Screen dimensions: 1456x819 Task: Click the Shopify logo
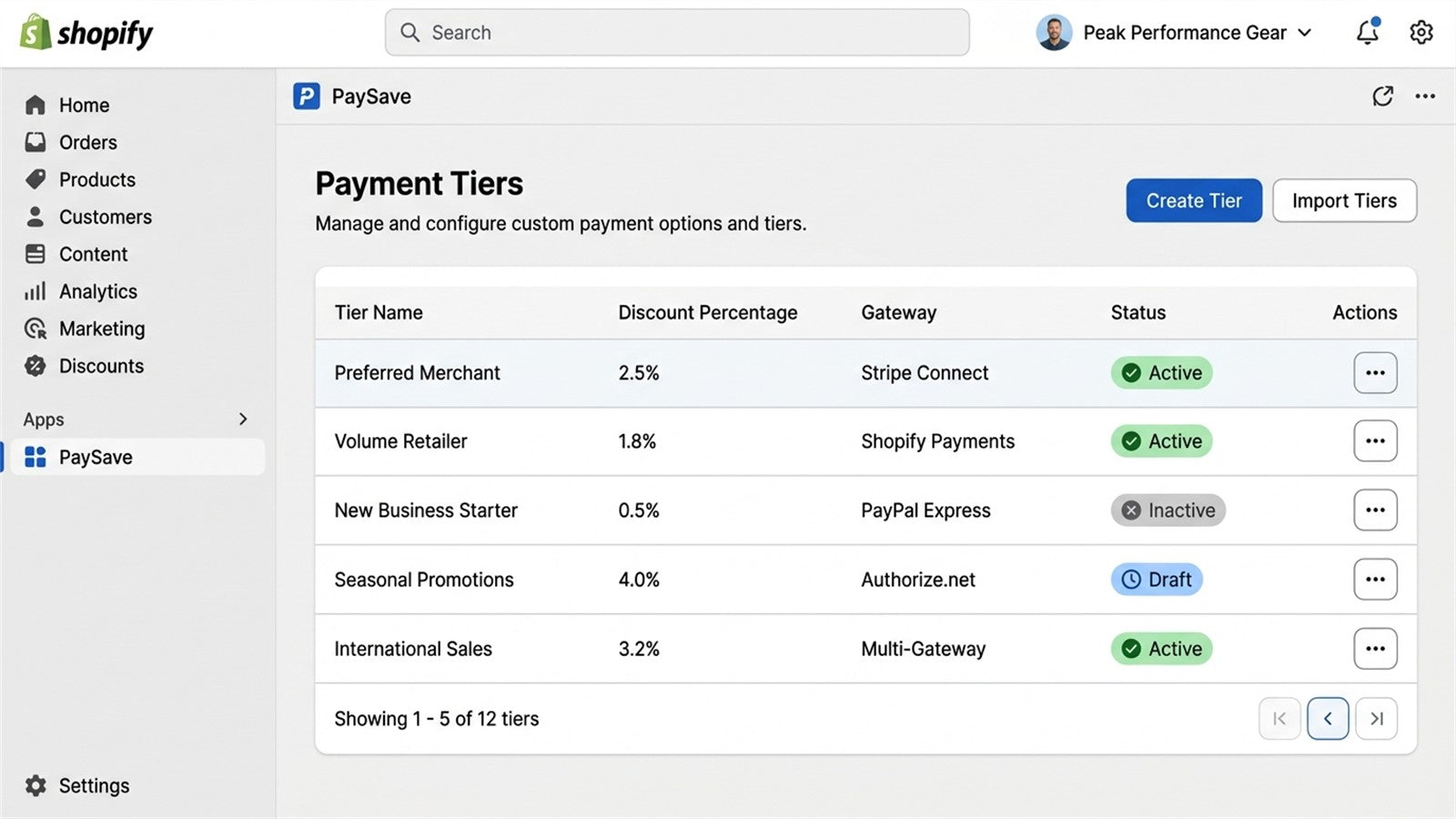[x=86, y=33]
